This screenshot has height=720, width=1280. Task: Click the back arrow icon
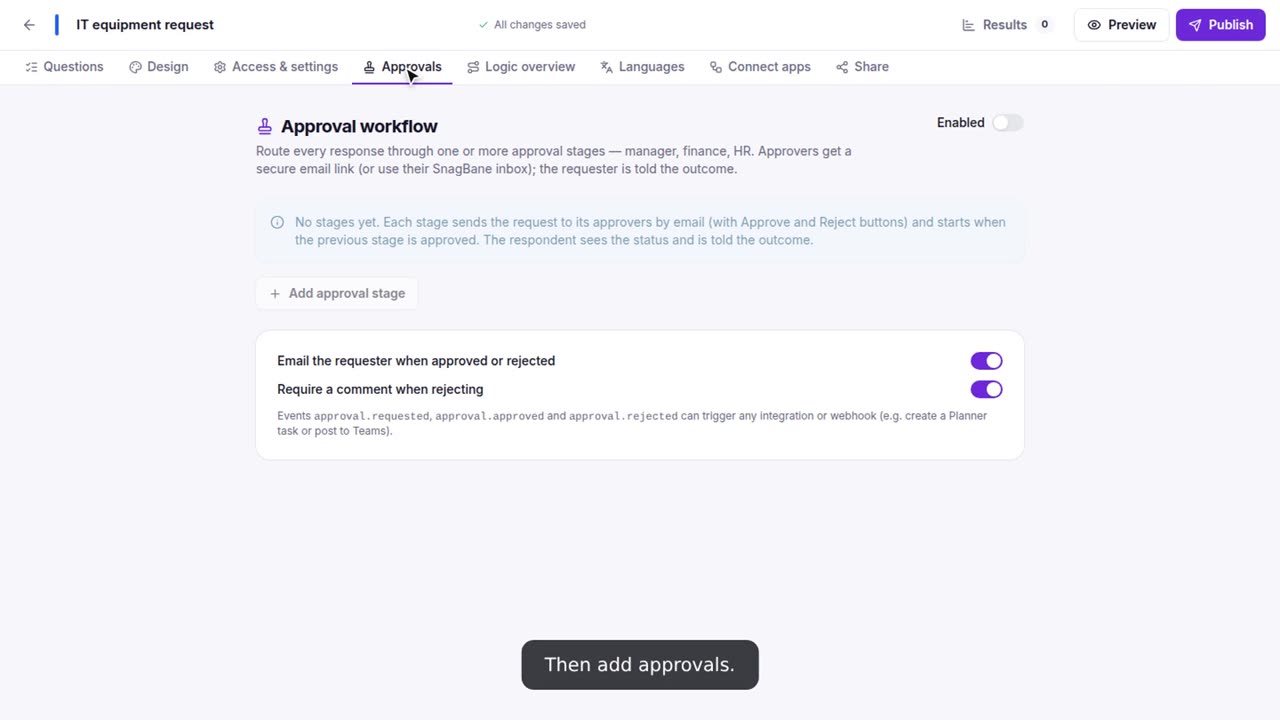click(29, 25)
